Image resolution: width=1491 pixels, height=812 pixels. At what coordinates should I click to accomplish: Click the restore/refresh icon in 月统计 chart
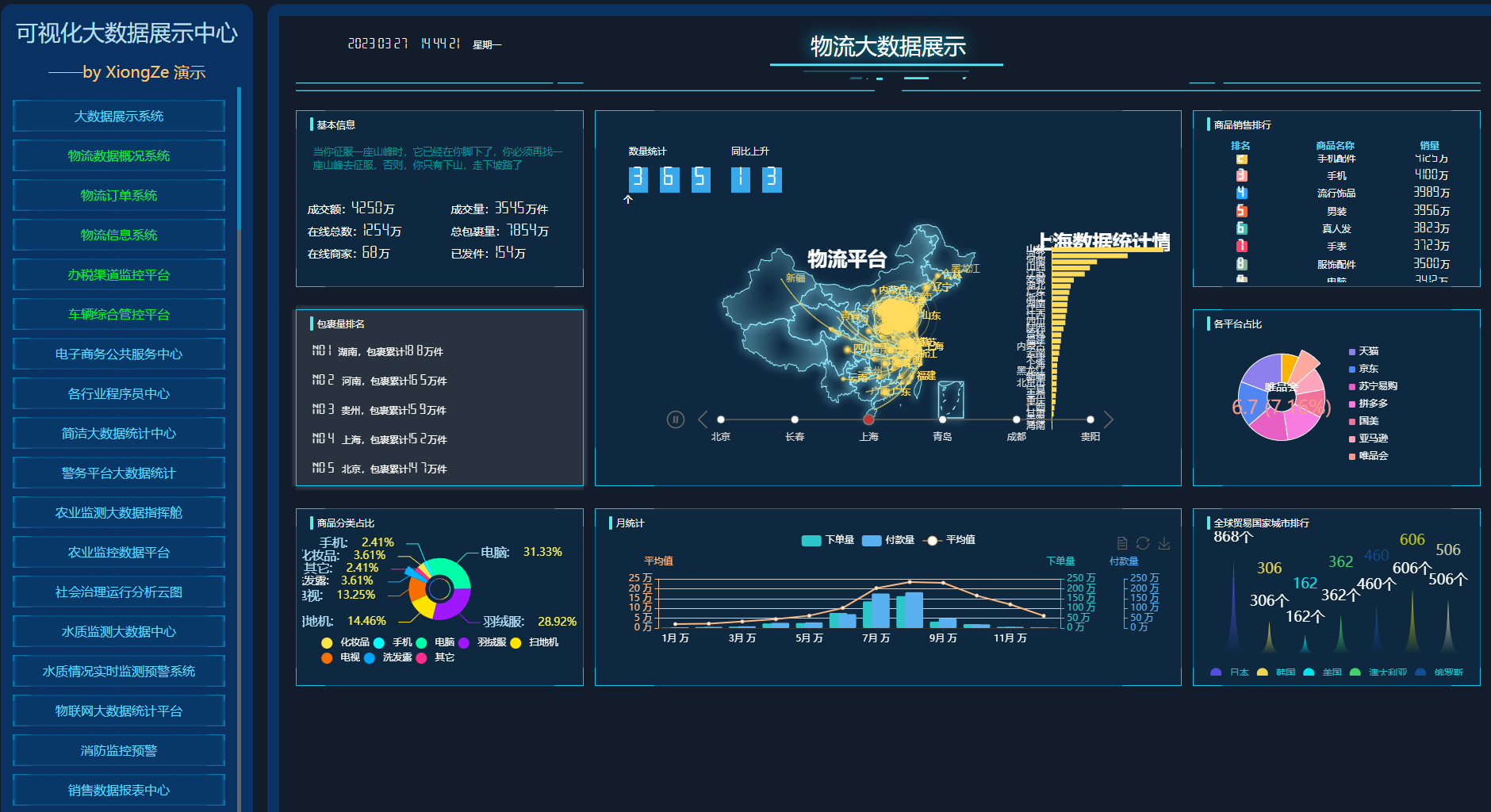tap(1143, 543)
